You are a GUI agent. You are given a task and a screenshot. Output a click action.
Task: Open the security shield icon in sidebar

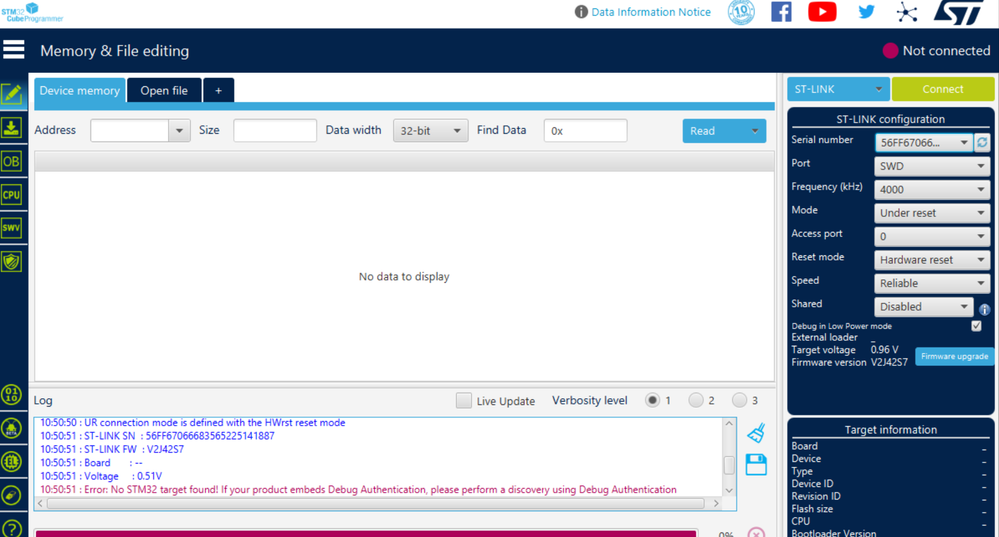tap(11, 261)
